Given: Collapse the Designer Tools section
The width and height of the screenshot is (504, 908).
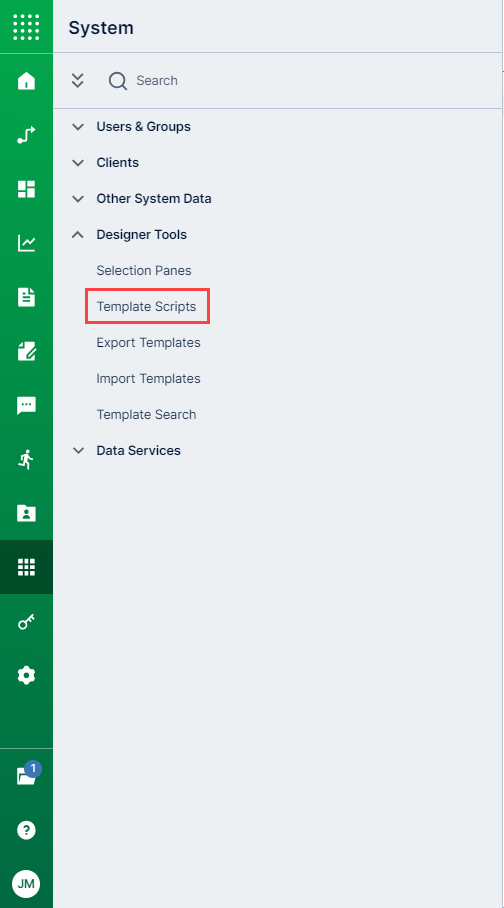Looking at the screenshot, I should [x=129, y=235].
